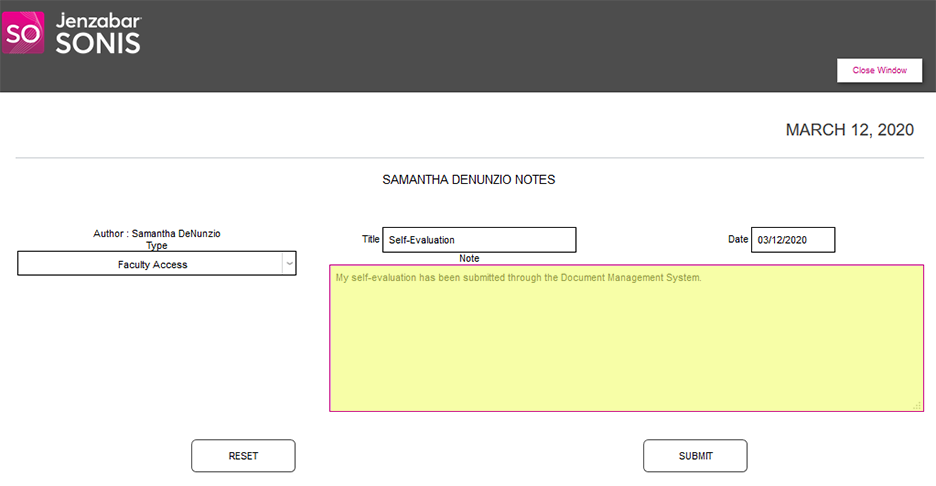936x486 pixels.
Task: Click the Title field label
Action: click(370, 239)
